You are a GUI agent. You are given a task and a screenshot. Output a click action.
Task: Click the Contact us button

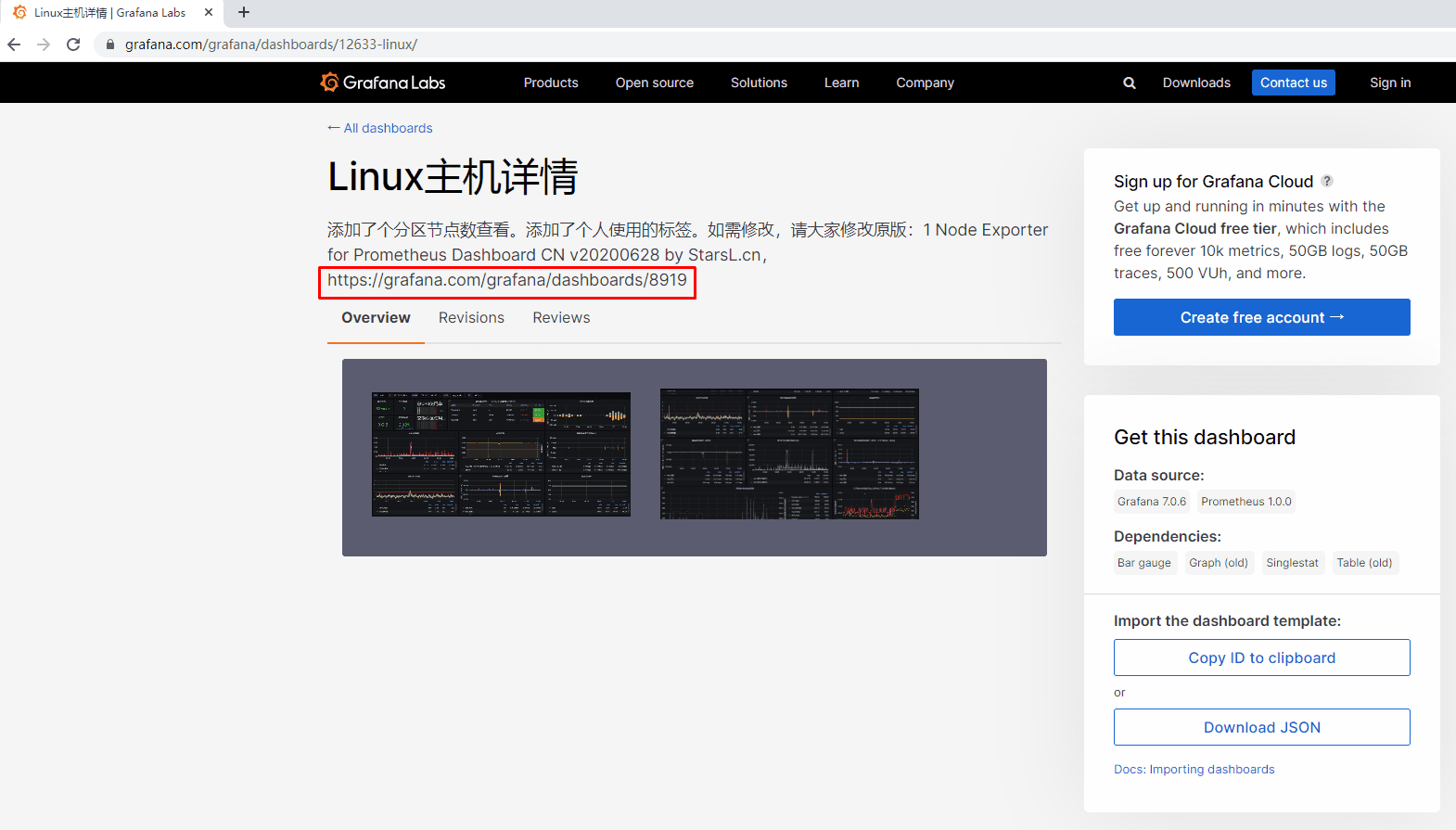point(1294,83)
